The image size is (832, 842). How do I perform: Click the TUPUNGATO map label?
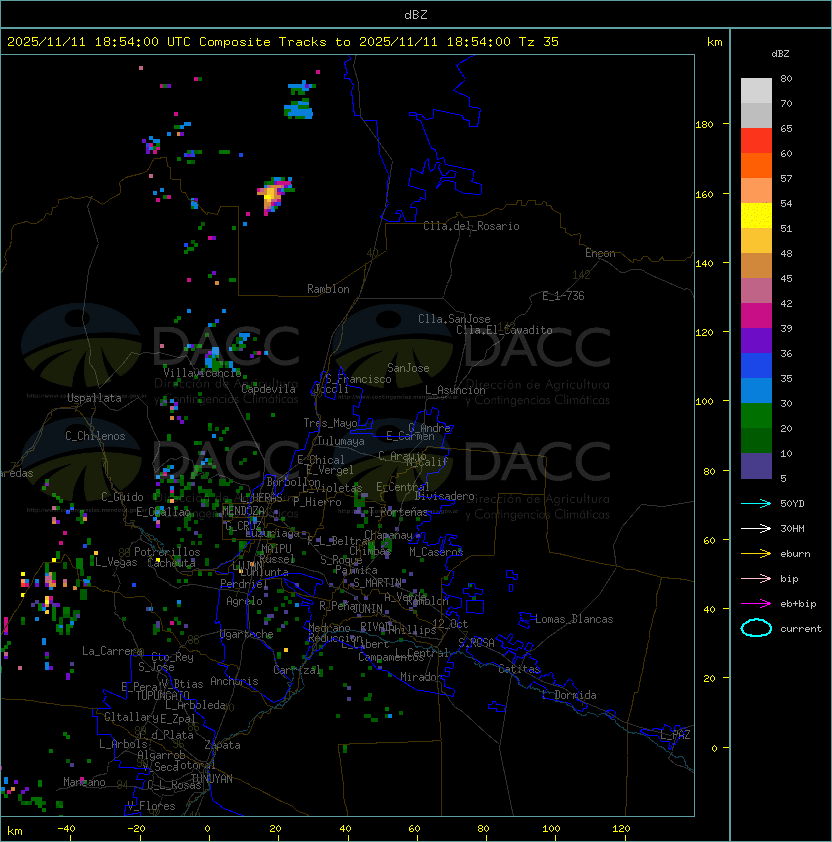(162, 695)
